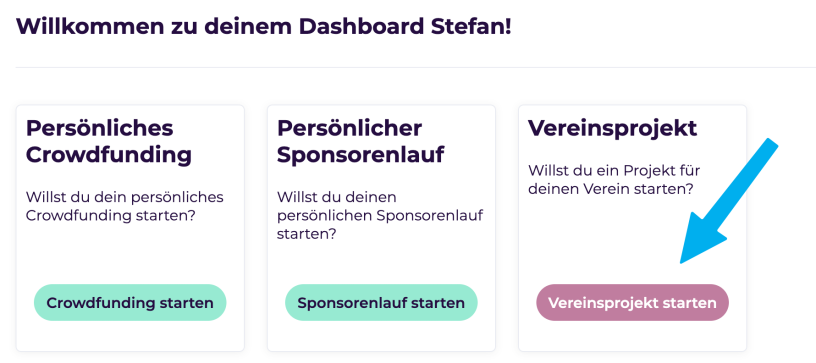Select the Persönliches Crowdfunding card title
The height and width of the screenshot is (363, 816).
tap(109, 141)
